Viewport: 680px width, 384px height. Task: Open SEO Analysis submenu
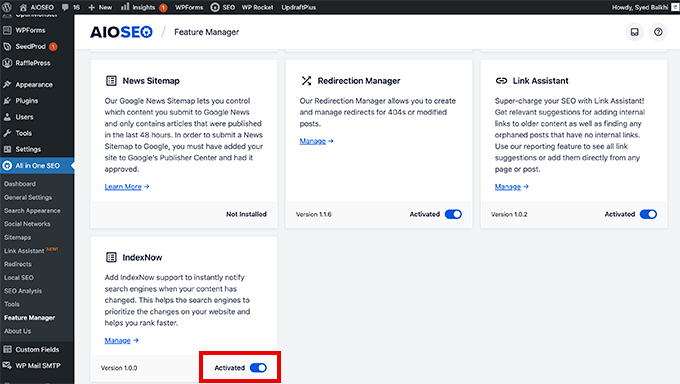click(23, 291)
